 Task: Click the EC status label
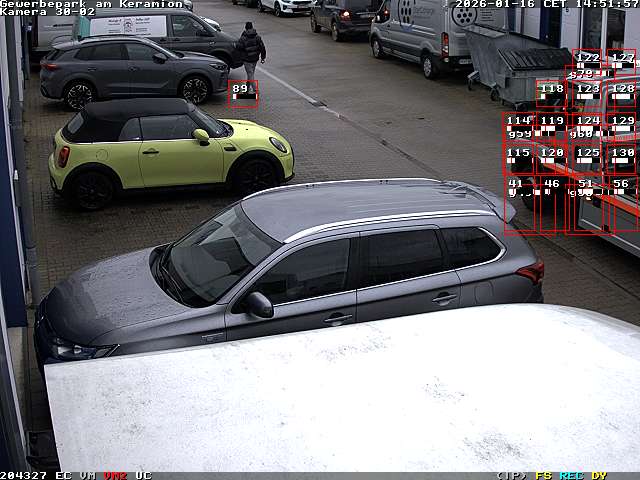coord(63,475)
